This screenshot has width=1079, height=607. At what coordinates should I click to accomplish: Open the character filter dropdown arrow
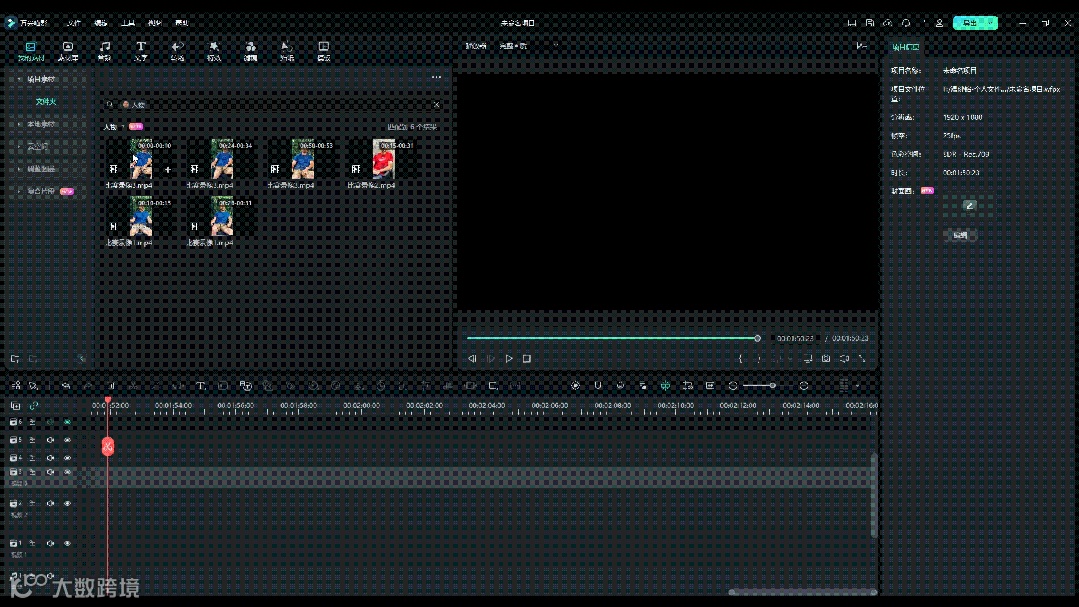[122, 127]
